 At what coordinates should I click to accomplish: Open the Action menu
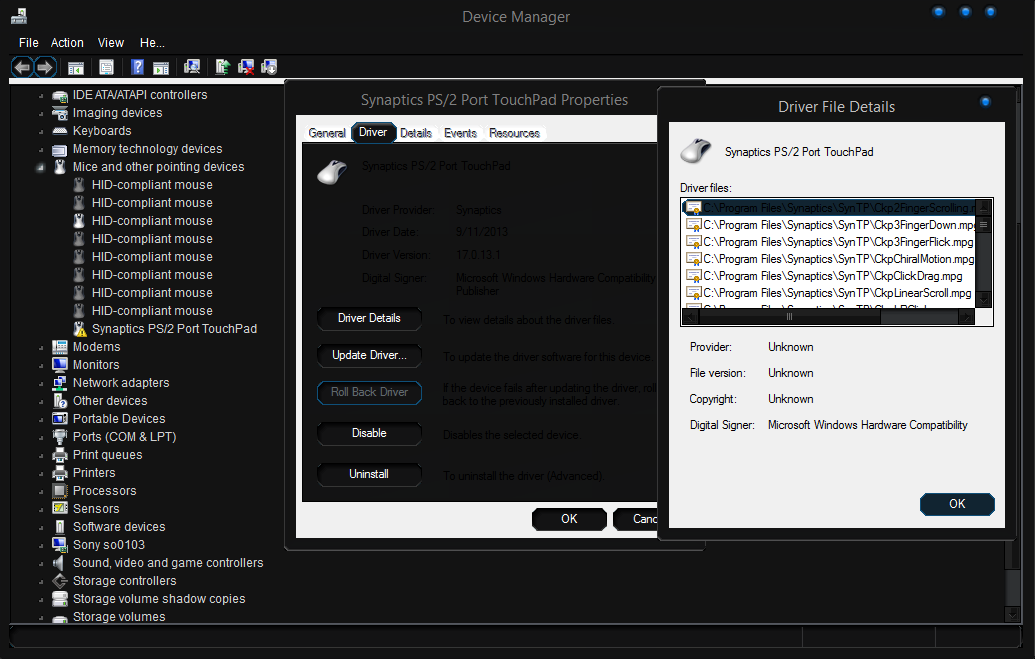click(67, 43)
